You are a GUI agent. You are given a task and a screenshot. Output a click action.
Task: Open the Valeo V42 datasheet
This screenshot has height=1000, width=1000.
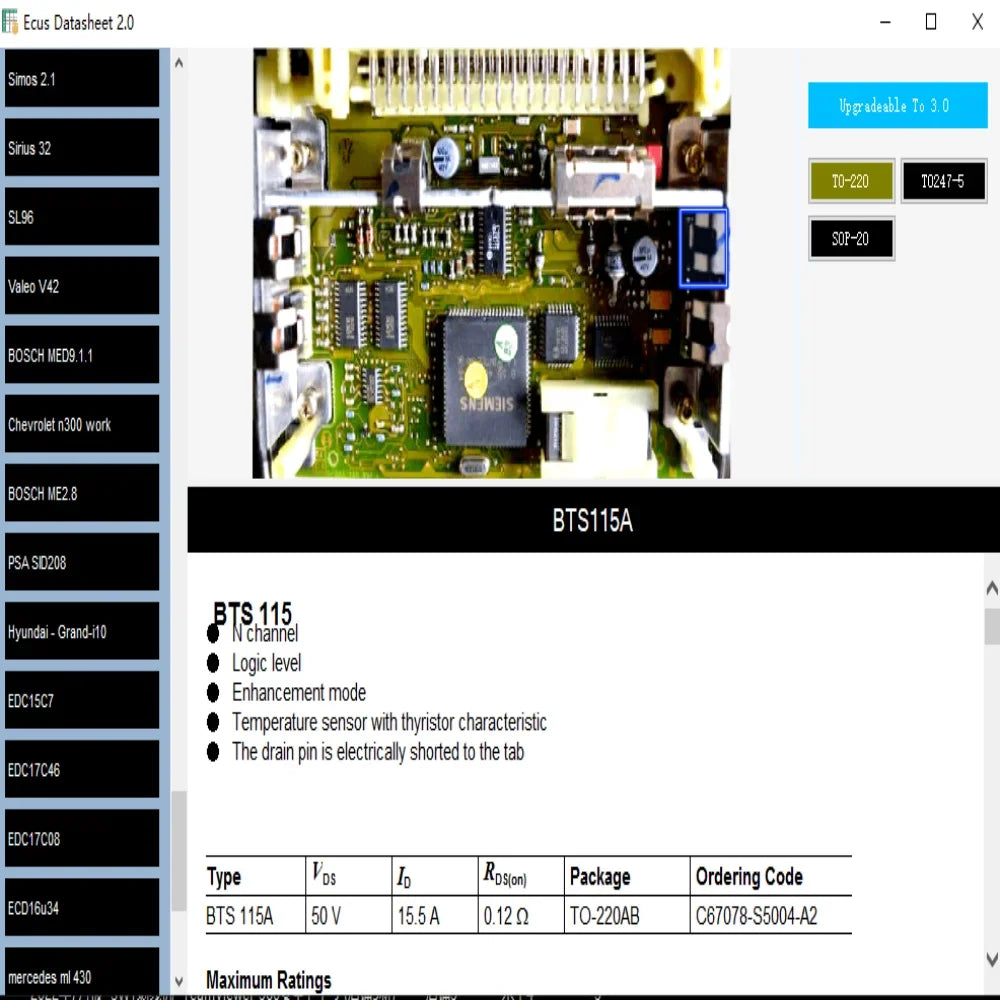(x=80, y=286)
